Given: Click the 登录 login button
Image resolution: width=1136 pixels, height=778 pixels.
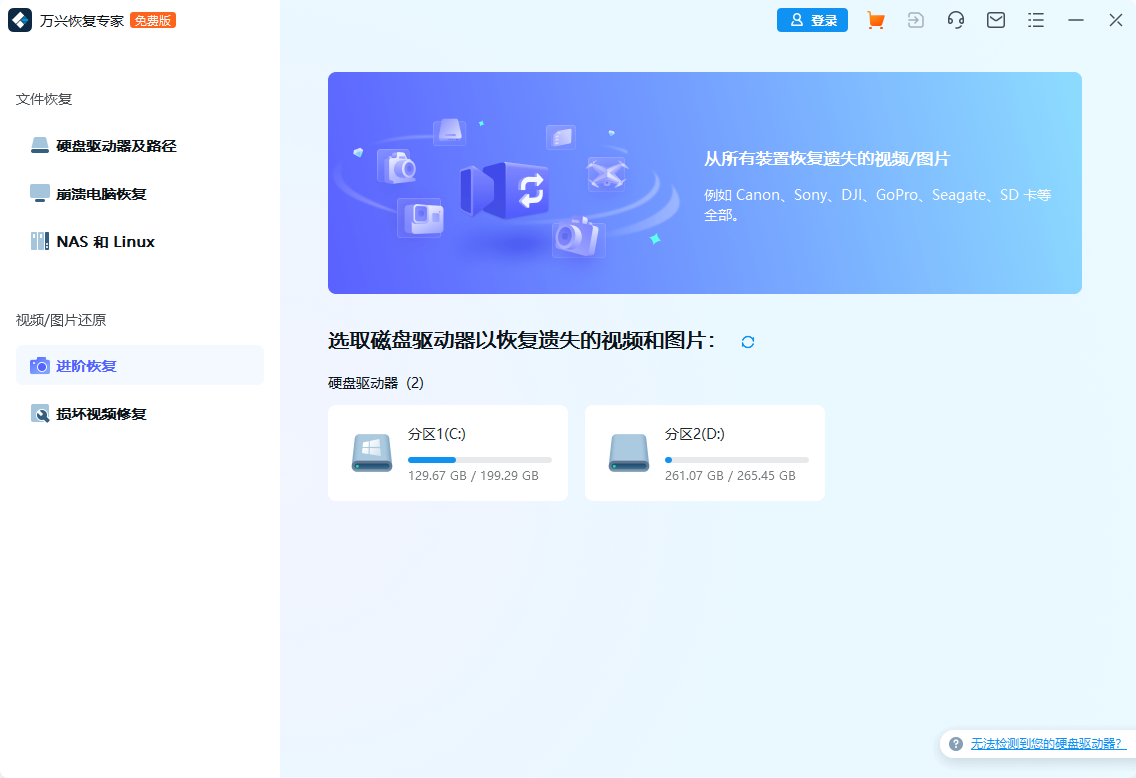Looking at the screenshot, I should tap(812, 20).
